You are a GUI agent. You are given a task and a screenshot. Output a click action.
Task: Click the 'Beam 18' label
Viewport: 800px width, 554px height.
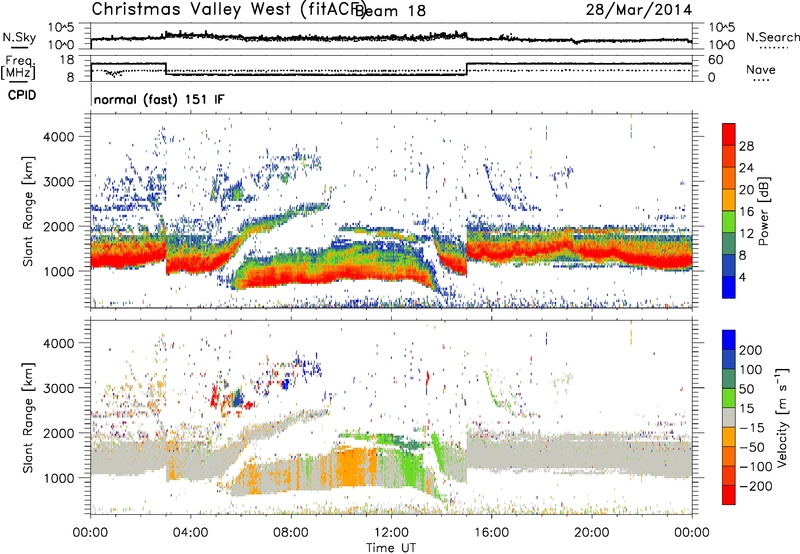pos(390,11)
